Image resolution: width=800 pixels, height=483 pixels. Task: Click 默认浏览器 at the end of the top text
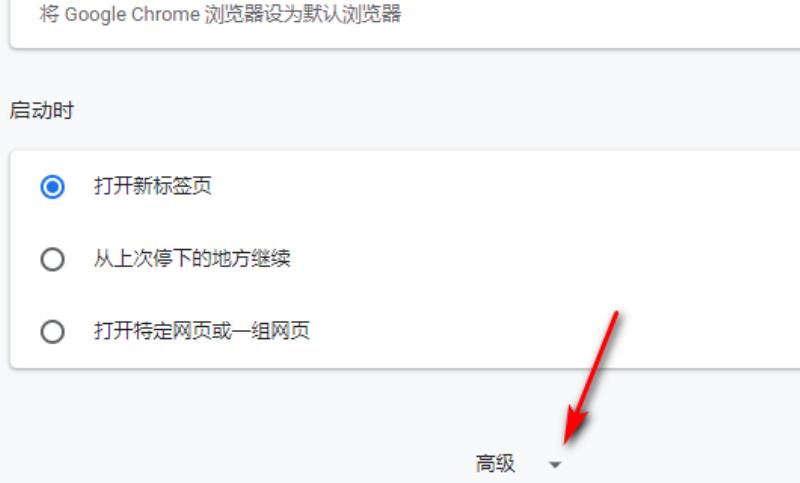coord(353,14)
